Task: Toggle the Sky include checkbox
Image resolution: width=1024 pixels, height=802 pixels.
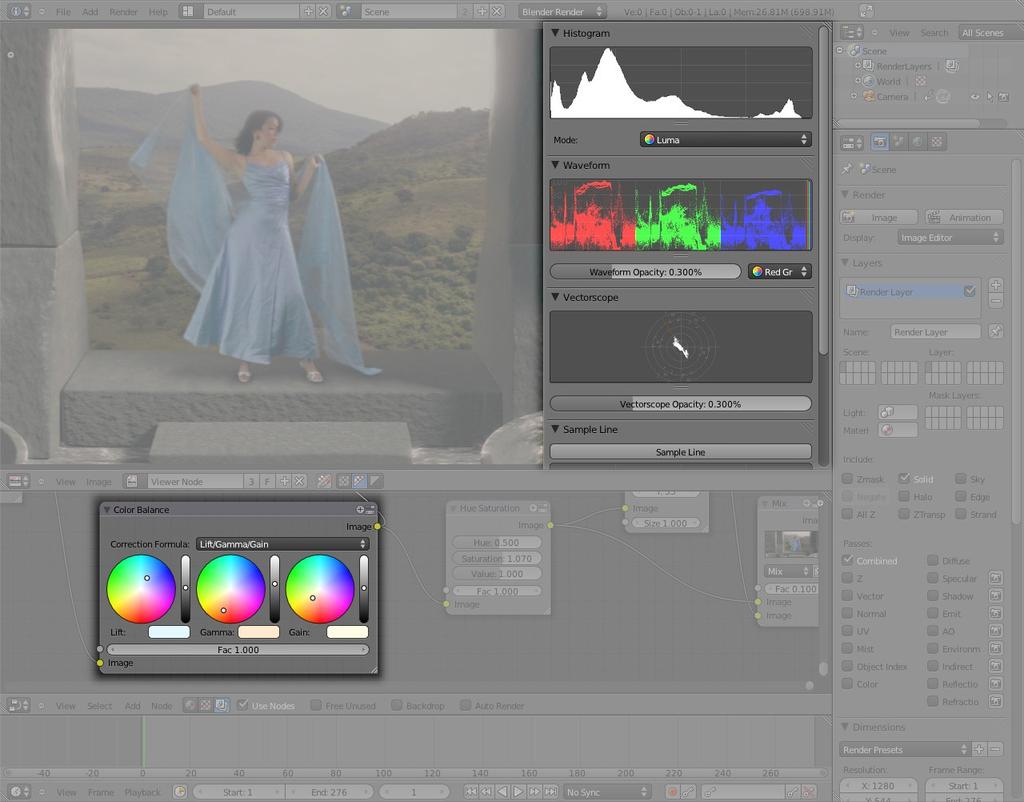Action: [961, 479]
